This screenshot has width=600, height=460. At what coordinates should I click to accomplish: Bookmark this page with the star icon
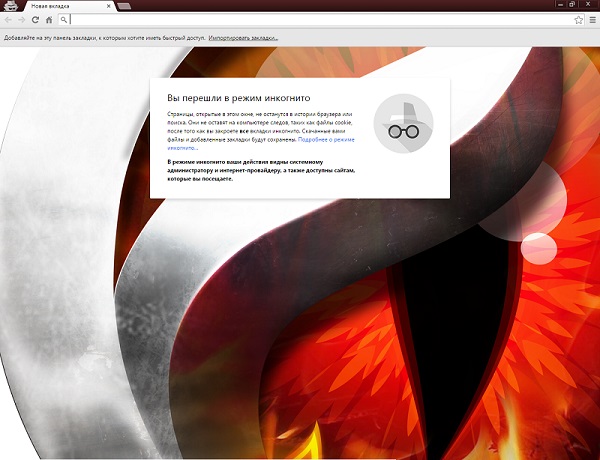tap(579, 20)
